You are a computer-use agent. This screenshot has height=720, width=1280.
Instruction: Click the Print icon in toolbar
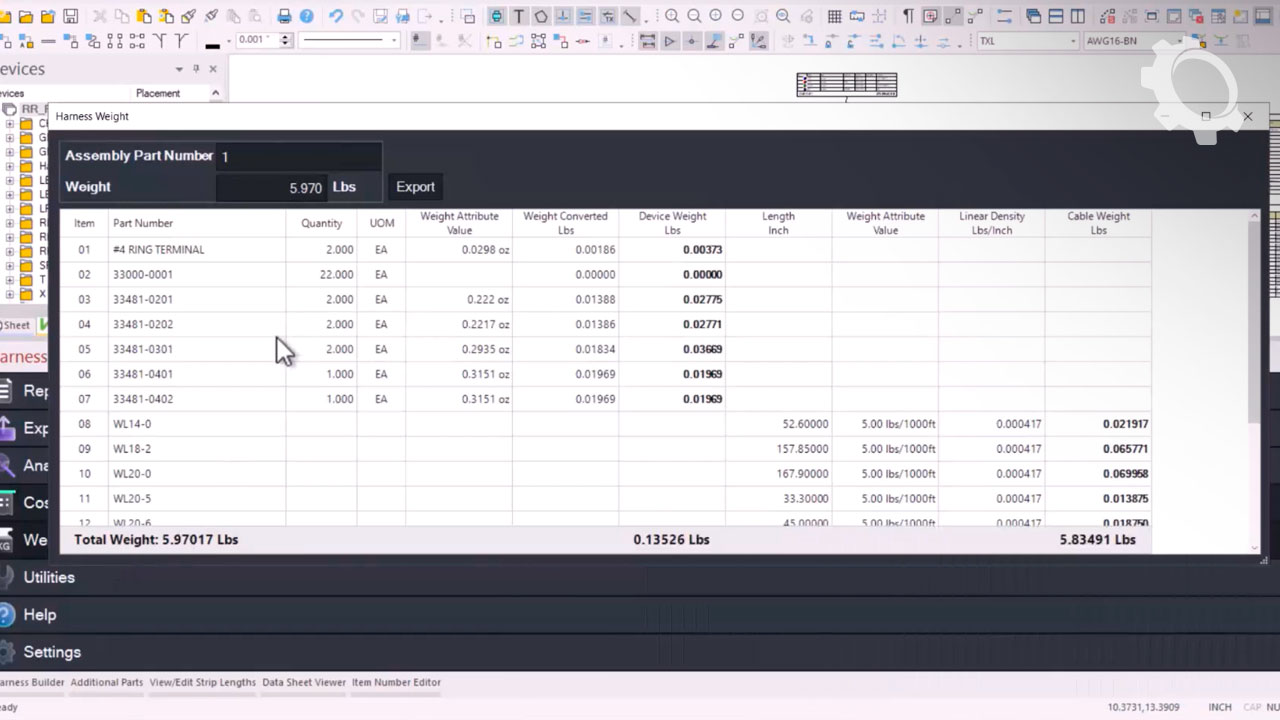285,16
